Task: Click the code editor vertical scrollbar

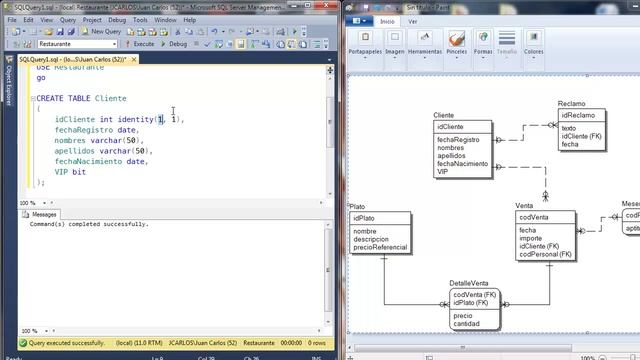Action: [330, 133]
